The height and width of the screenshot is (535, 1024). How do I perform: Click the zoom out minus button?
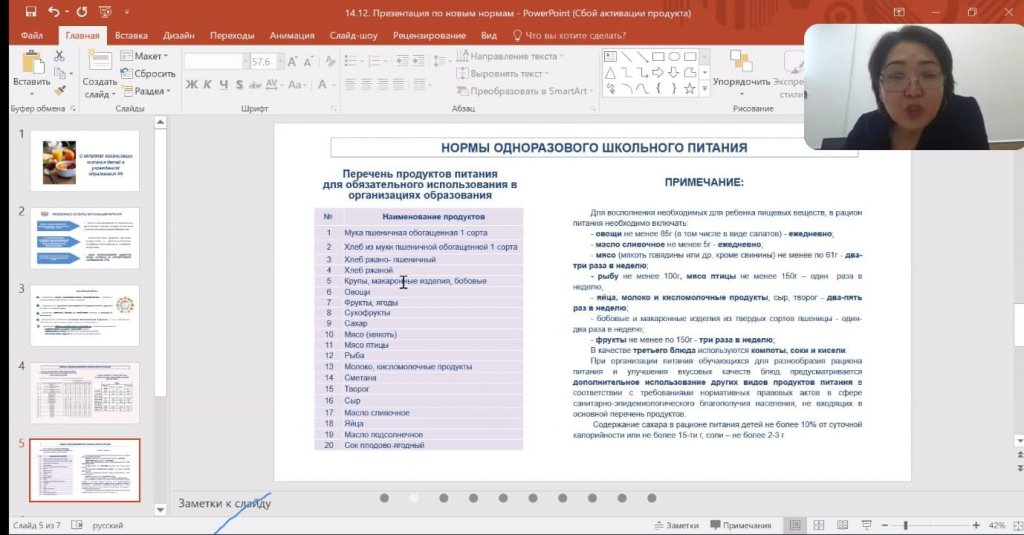[885, 525]
